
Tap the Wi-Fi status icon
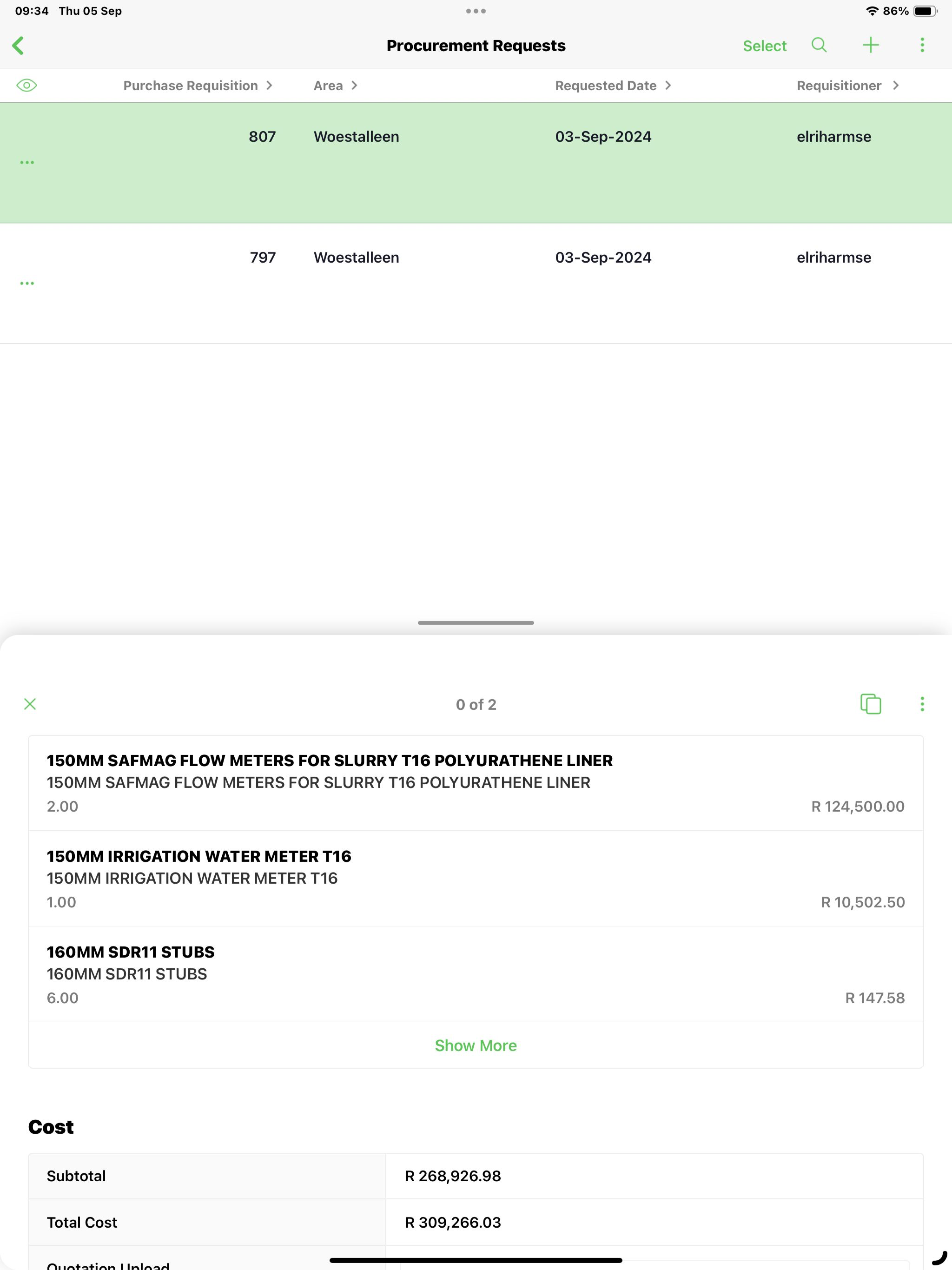872,11
